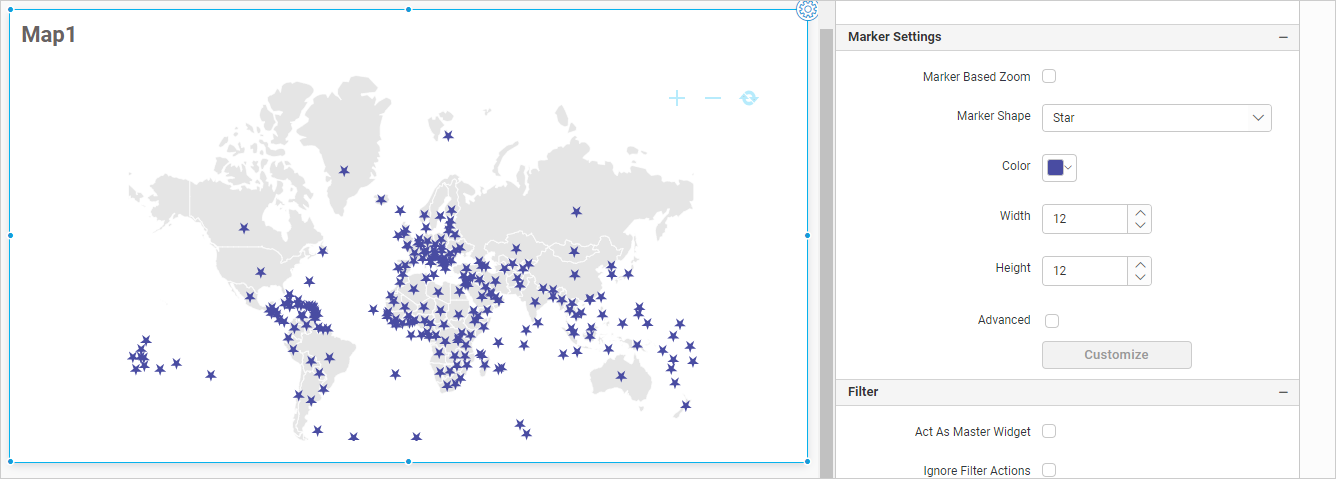
Task: Collapse the Marker Settings section
Action: [x=1283, y=37]
